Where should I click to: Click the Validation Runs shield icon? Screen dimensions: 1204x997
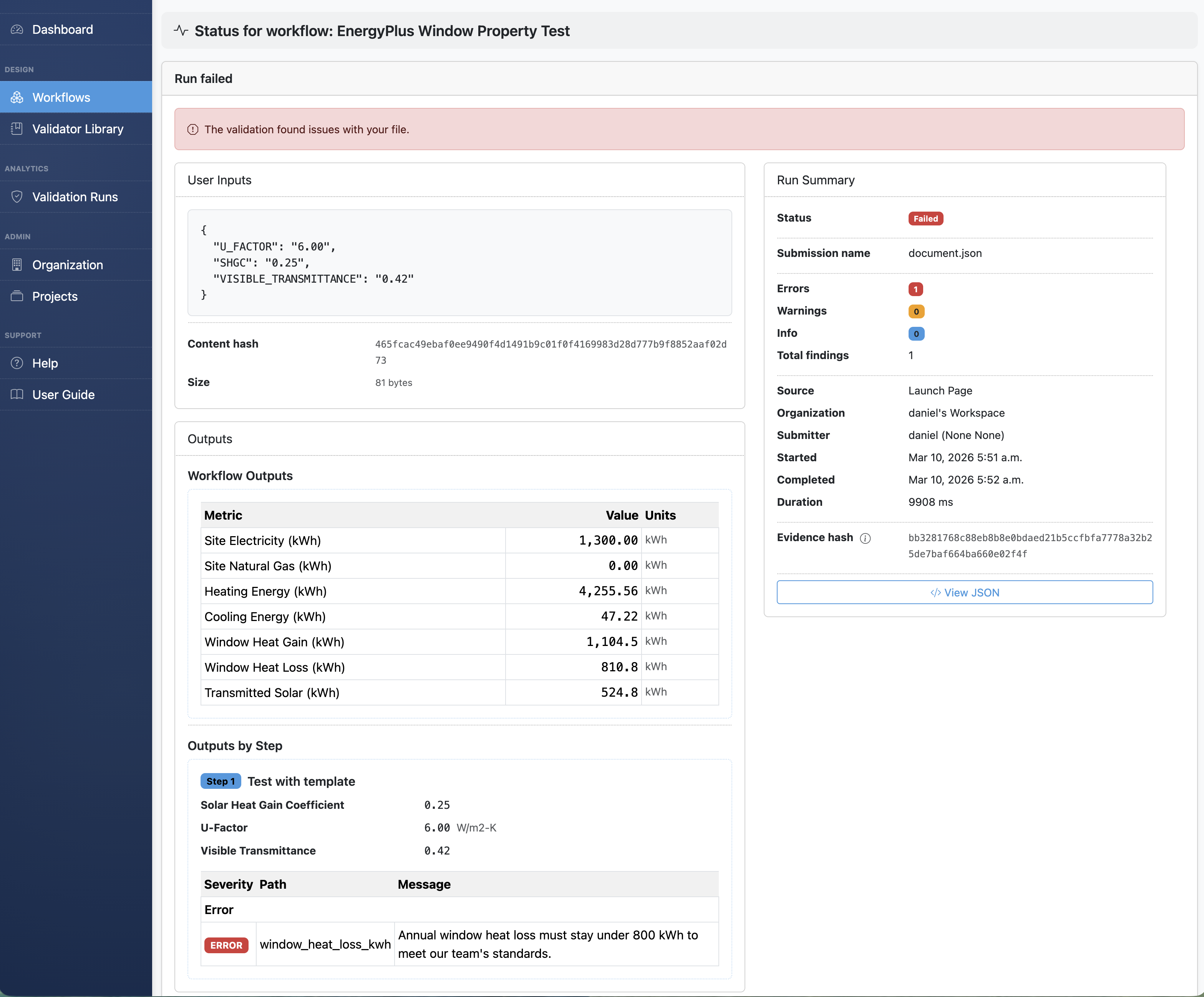17,197
